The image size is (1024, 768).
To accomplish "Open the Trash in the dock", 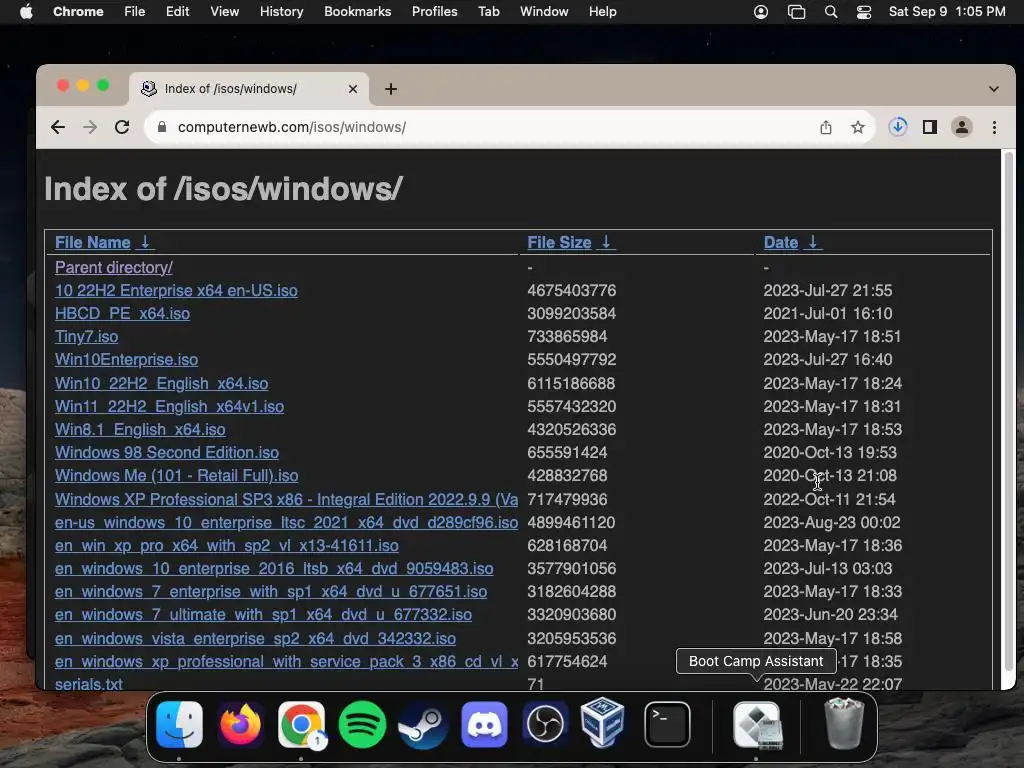I will pos(844,723).
